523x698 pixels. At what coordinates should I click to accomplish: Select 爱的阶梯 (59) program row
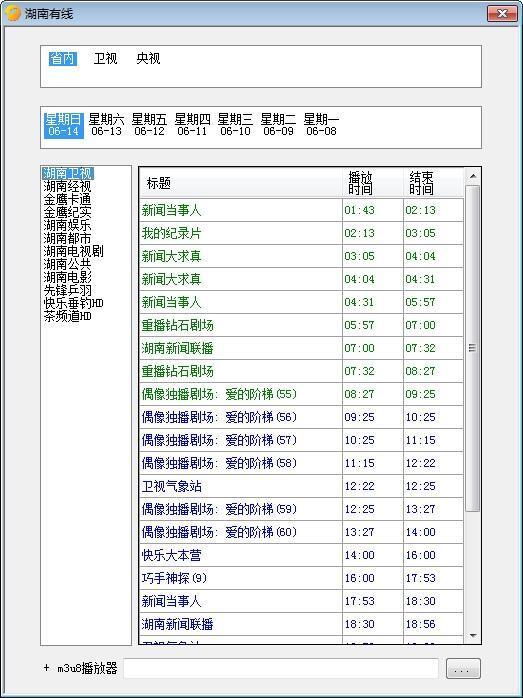[x=301, y=509]
